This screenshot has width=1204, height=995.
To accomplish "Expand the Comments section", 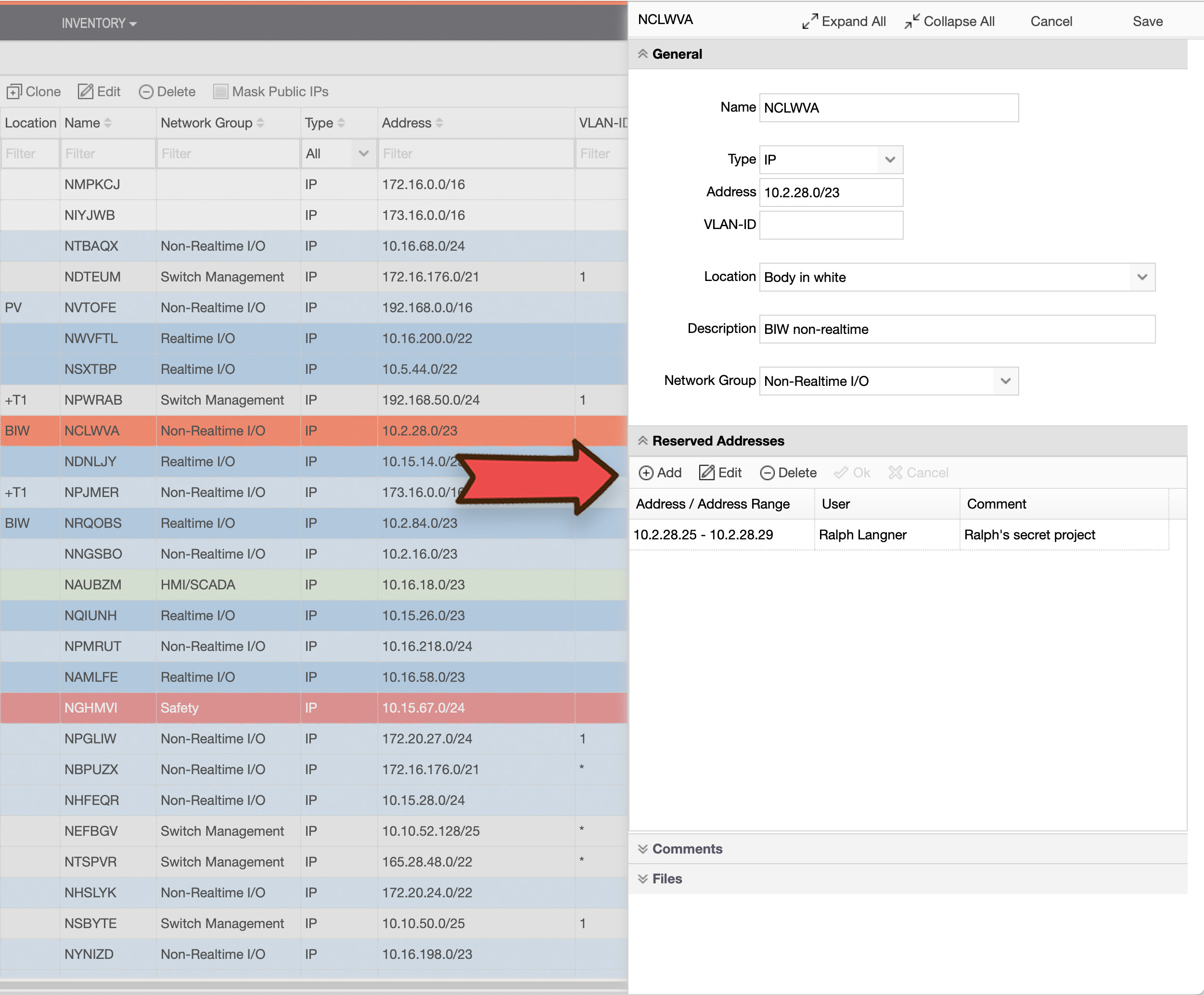I will (643, 849).
